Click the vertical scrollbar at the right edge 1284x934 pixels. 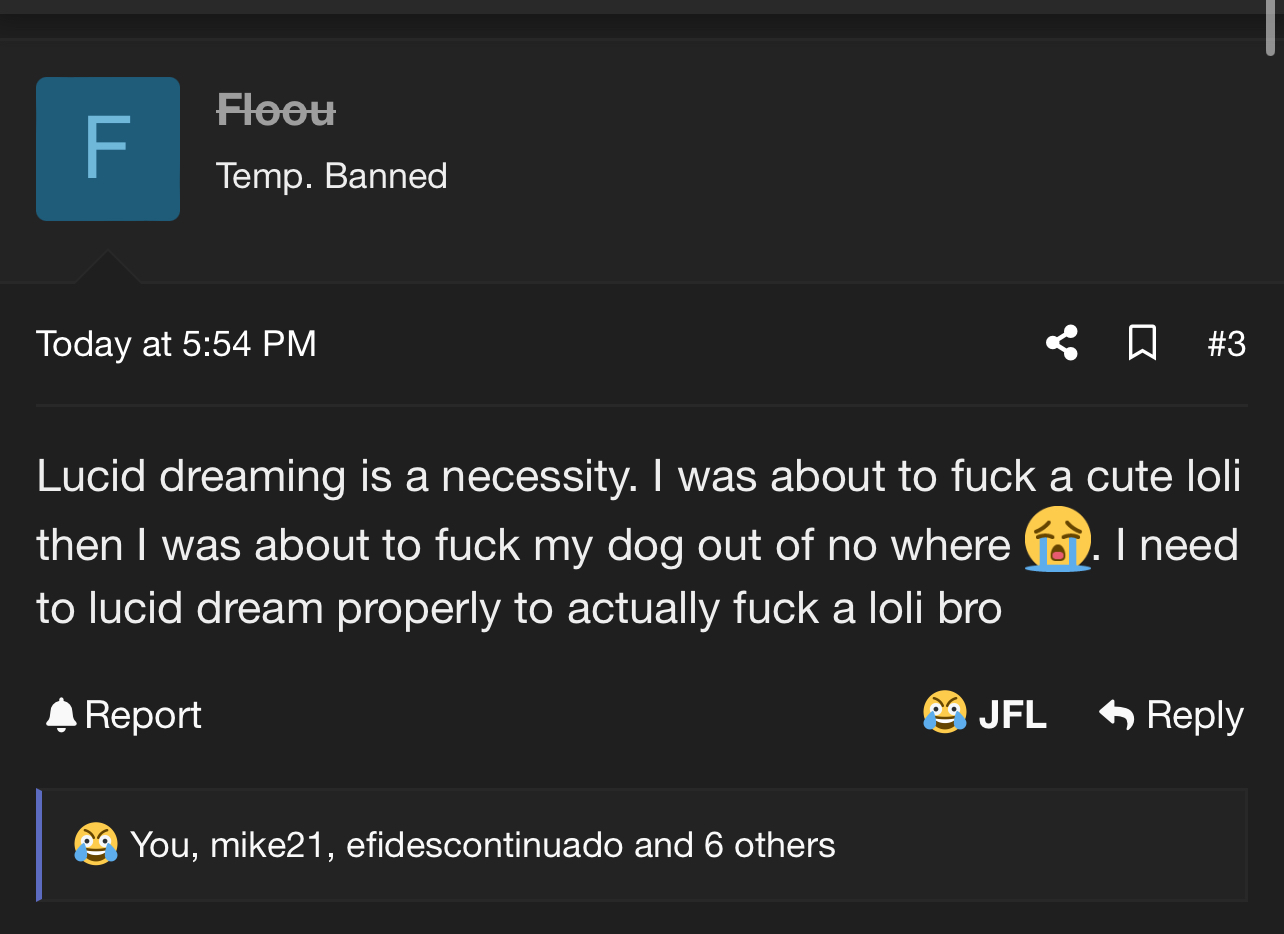tap(1270, 30)
